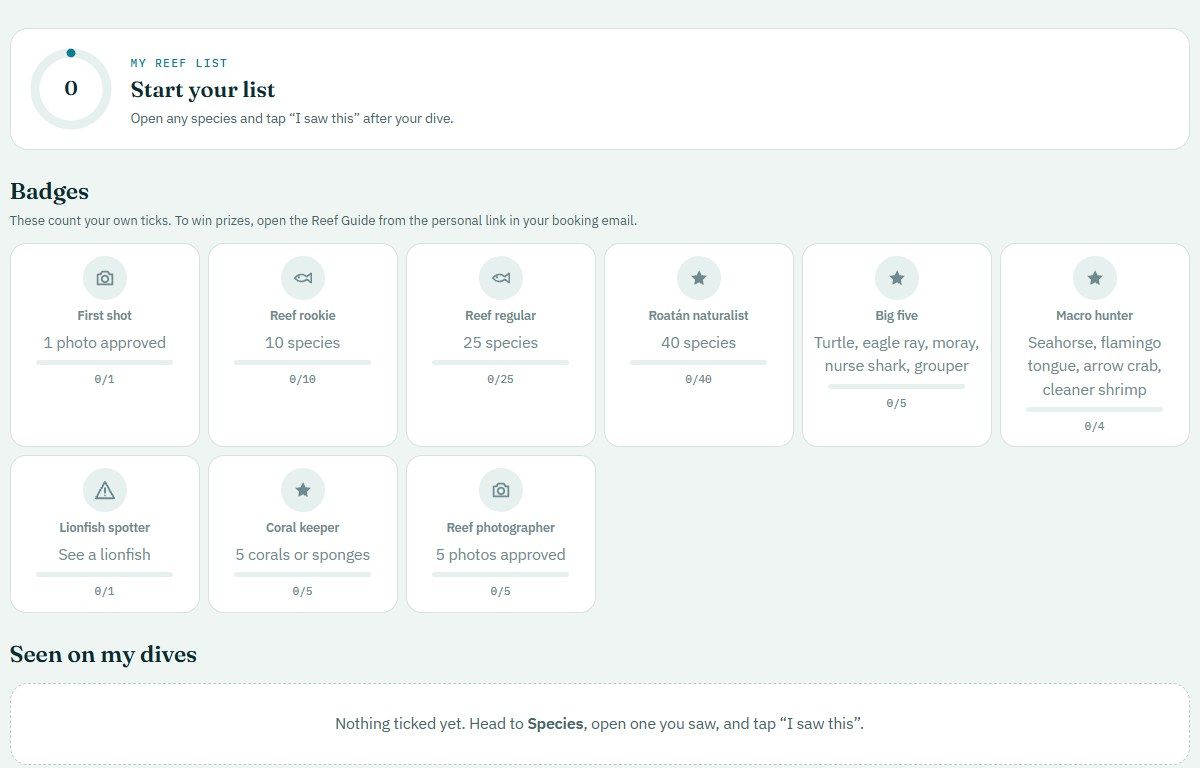Click the 'These count your own ticks' note
Viewport: 1200px width, 768px height.
[323, 220]
